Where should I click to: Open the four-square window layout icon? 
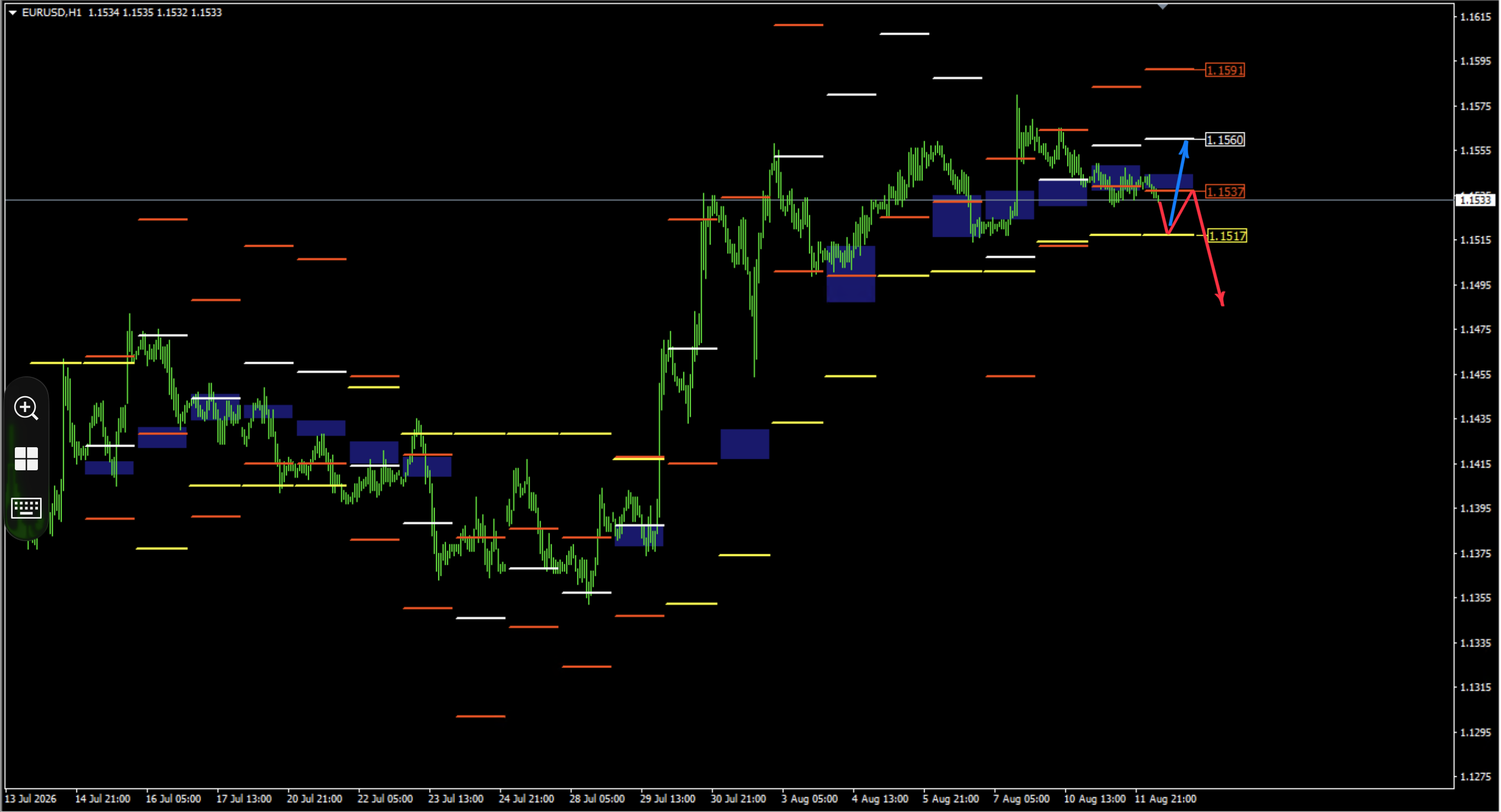26,459
